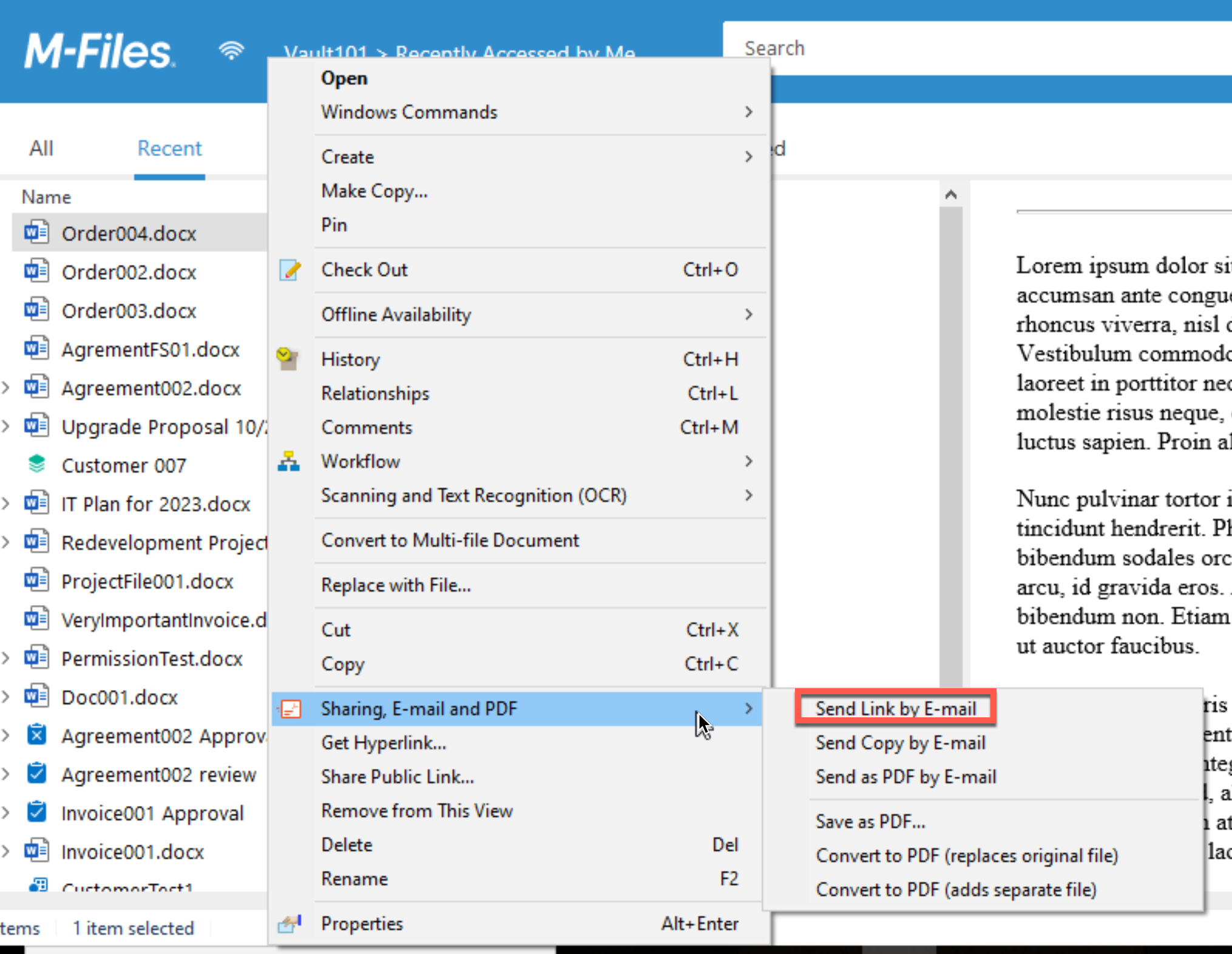The width and height of the screenshot is (1232, 954).
Task: Select Get Hyperlink menu entry
Action: click(519, 743)
